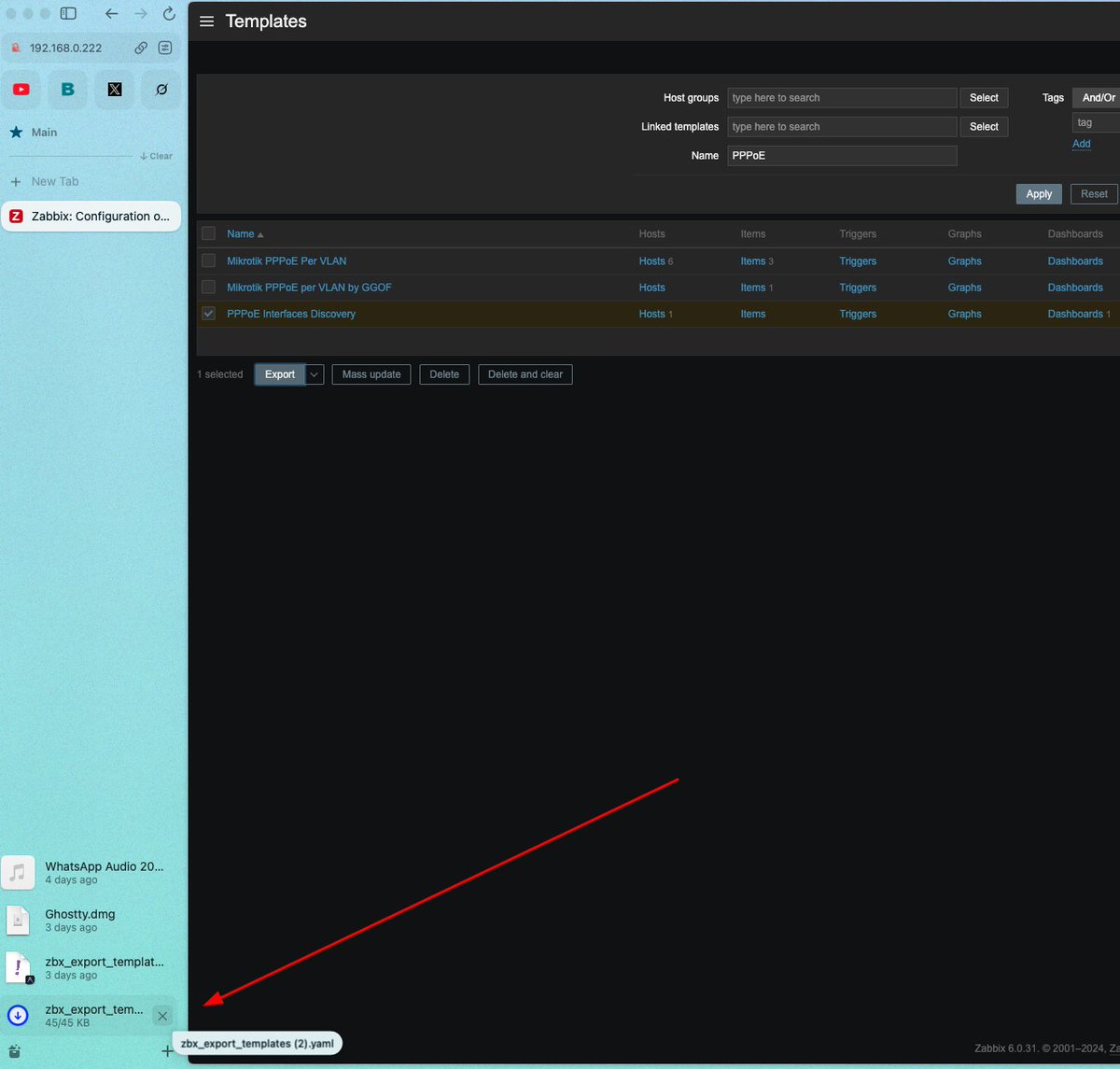This screenshot has width=1120, height=1069.
Task: Select the Main space star
Action: [x=16, y=133]
